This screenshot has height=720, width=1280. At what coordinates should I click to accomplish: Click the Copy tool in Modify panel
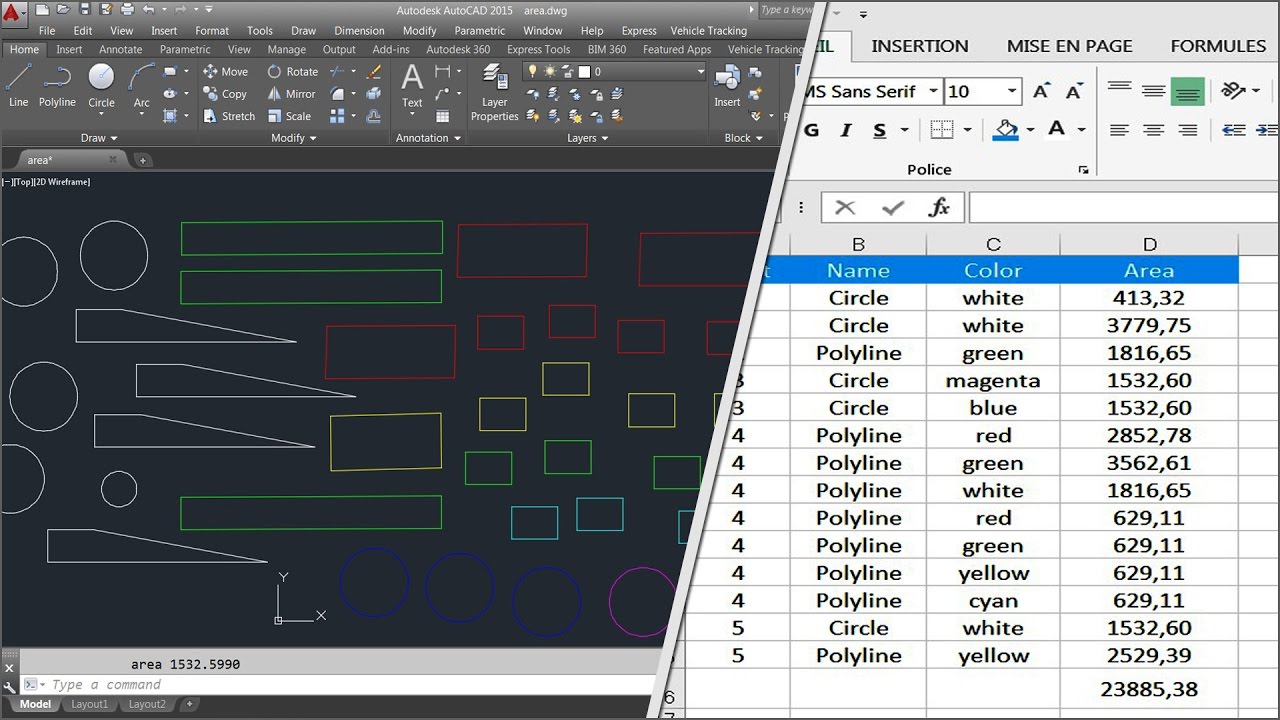225,94
